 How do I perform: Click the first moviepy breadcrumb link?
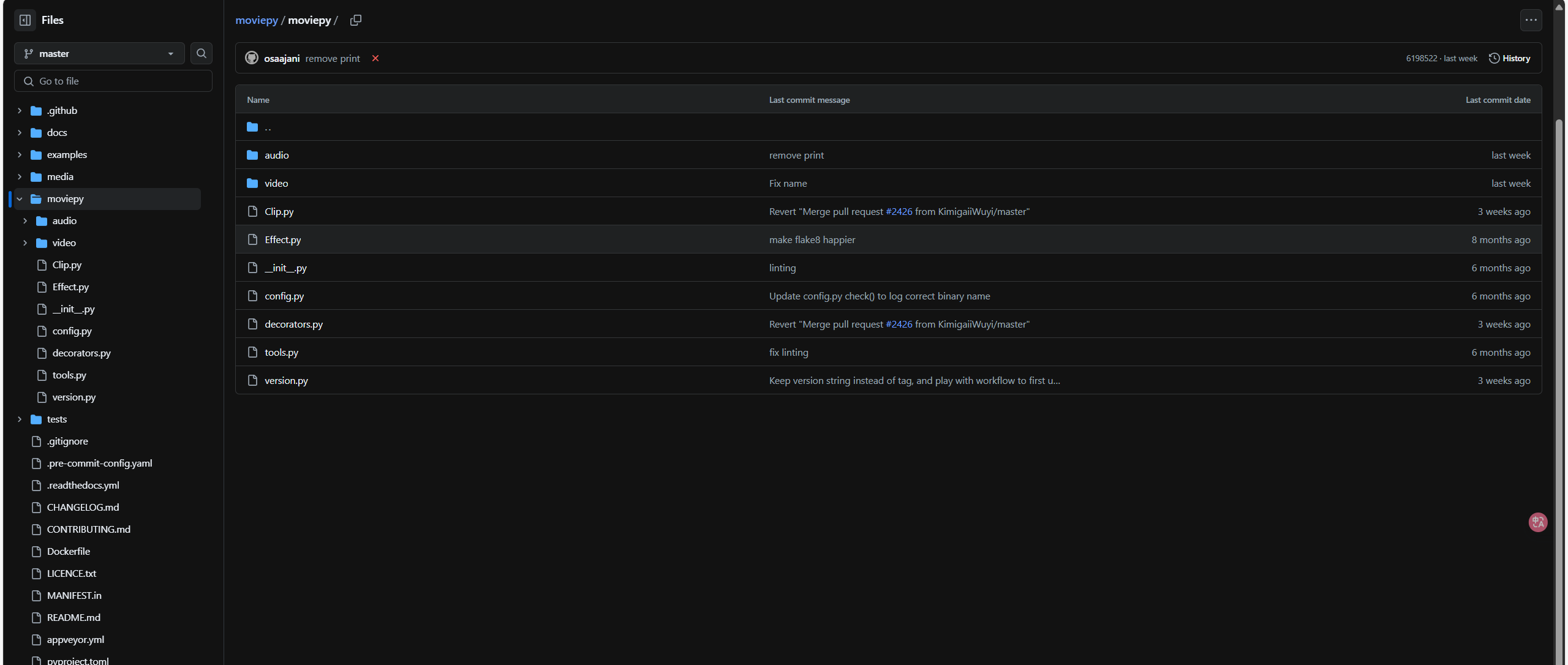[x=257, y=20]
